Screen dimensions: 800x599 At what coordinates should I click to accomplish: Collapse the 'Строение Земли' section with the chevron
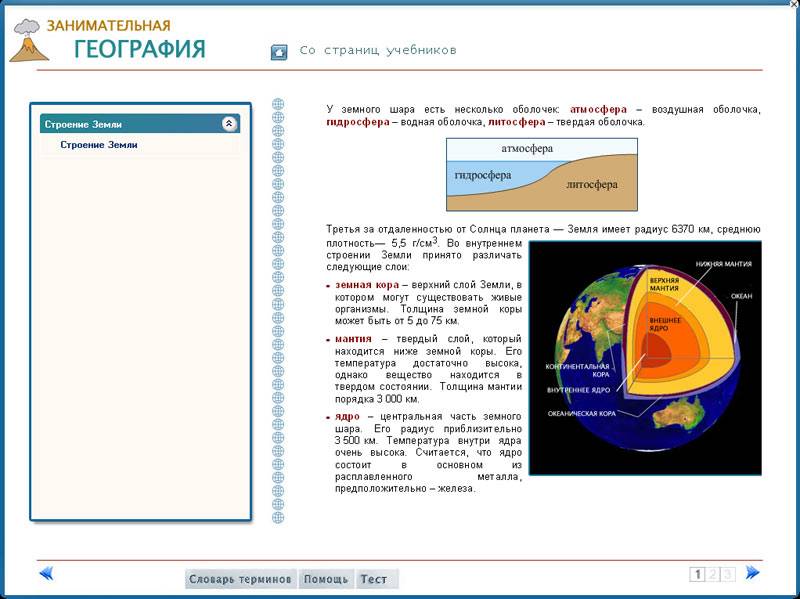coord(229,124)
